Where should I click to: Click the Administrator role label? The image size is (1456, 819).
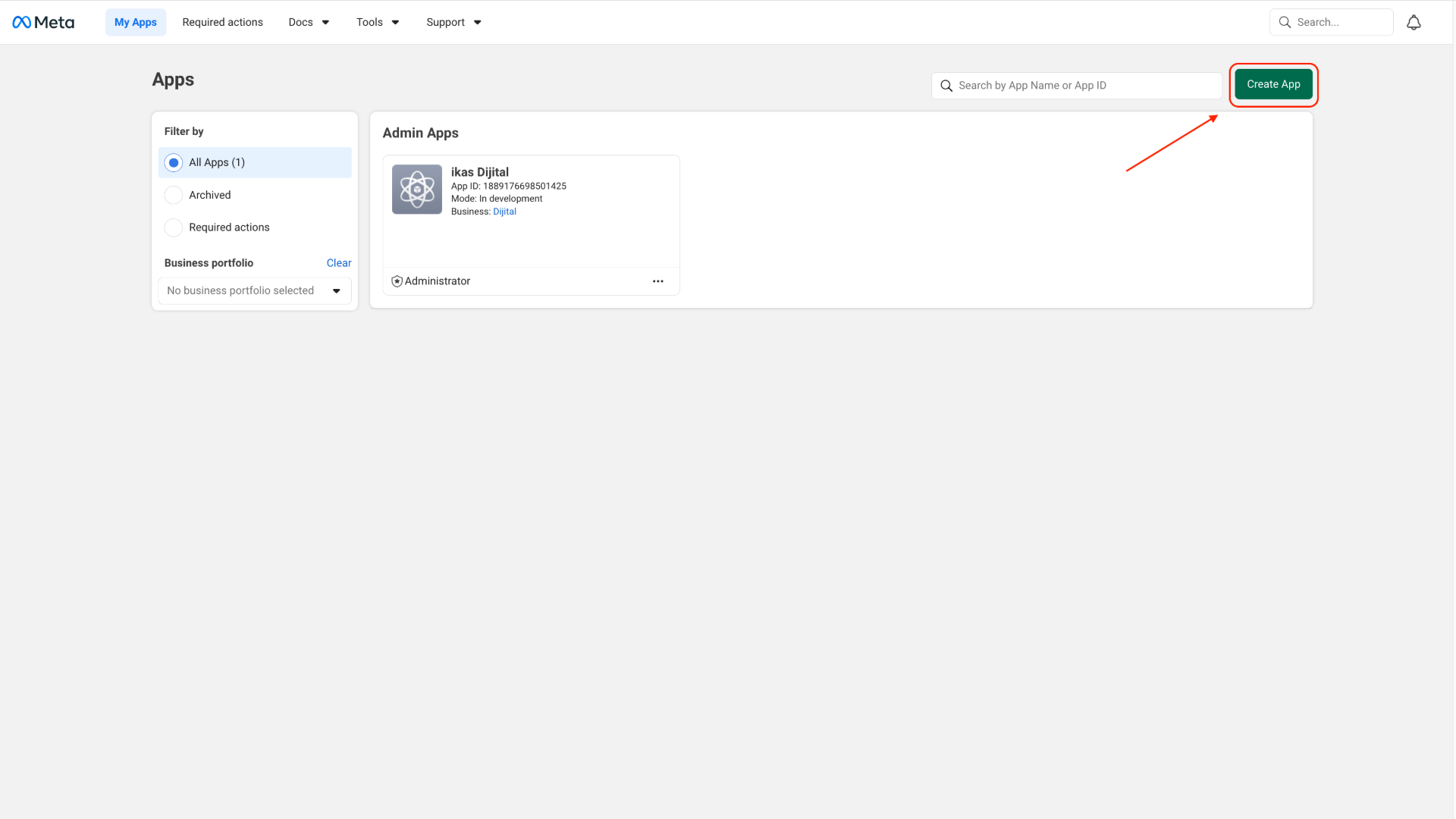tap(438, 281)
